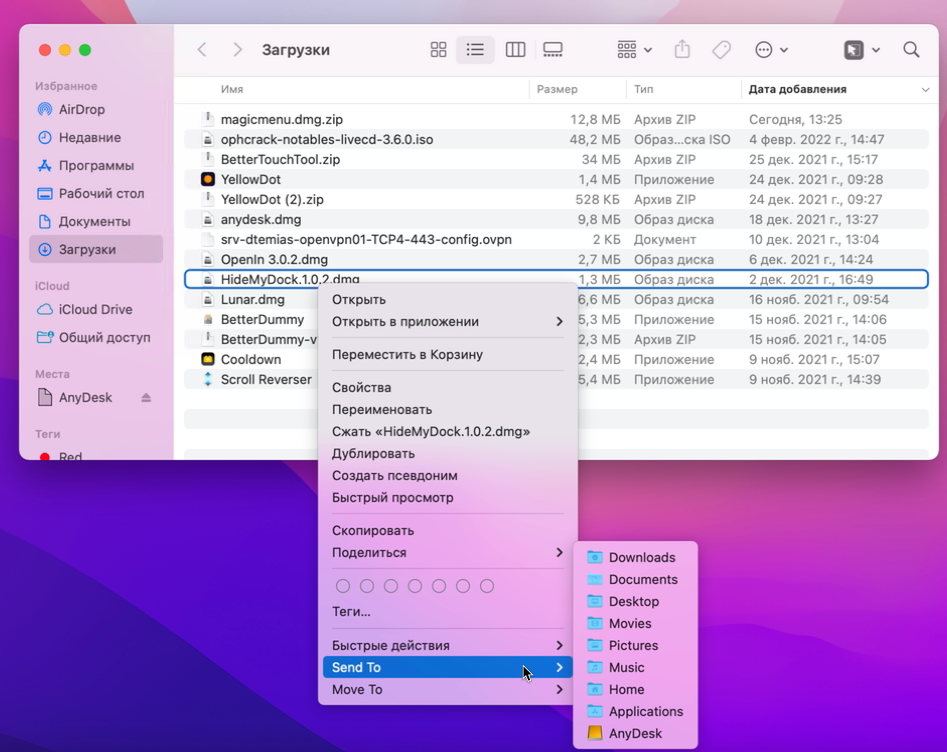Sort by the Размер column header
The image size is (947, 752).
point(557,89)
